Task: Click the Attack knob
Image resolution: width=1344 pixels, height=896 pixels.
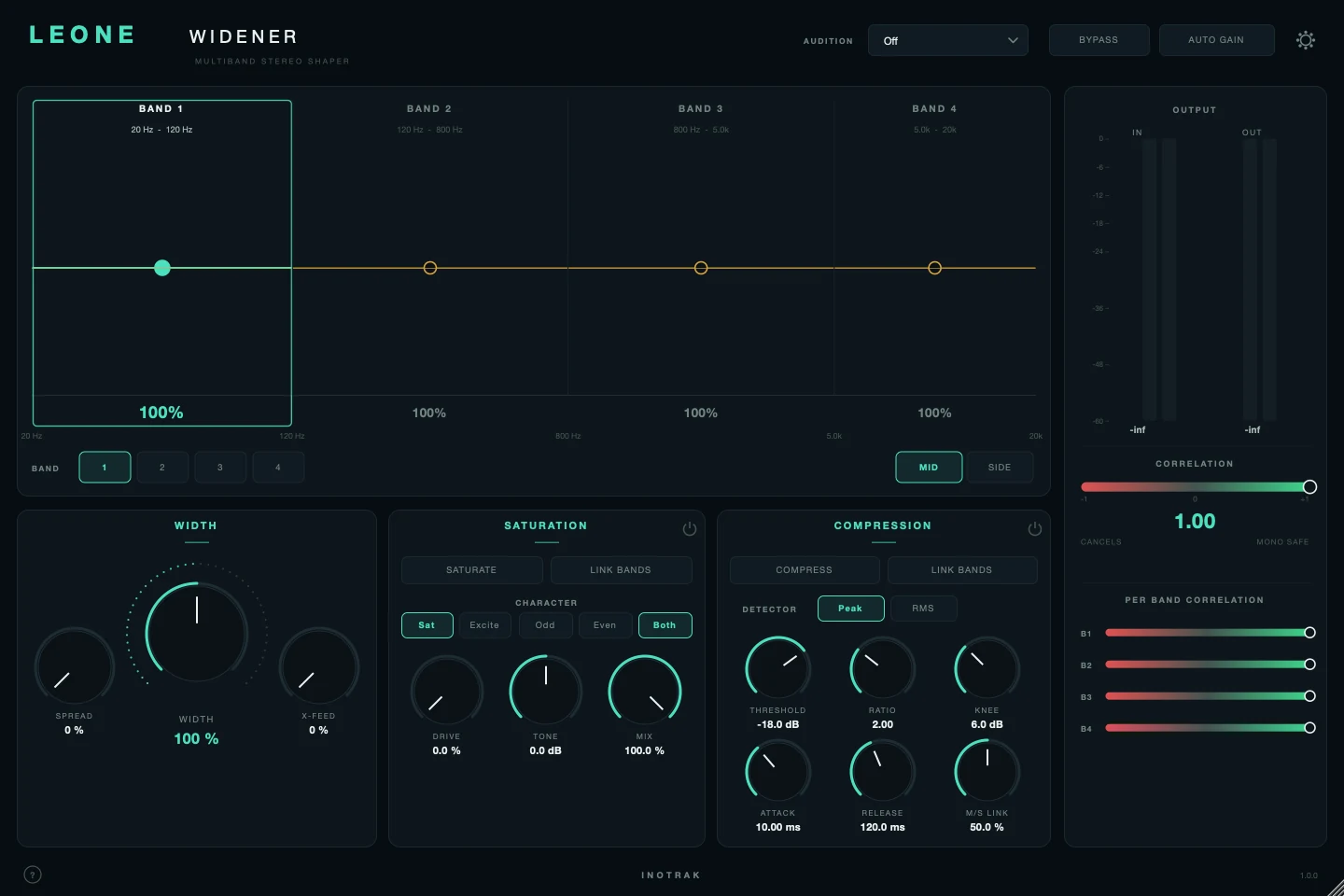Action: (778, 771)
